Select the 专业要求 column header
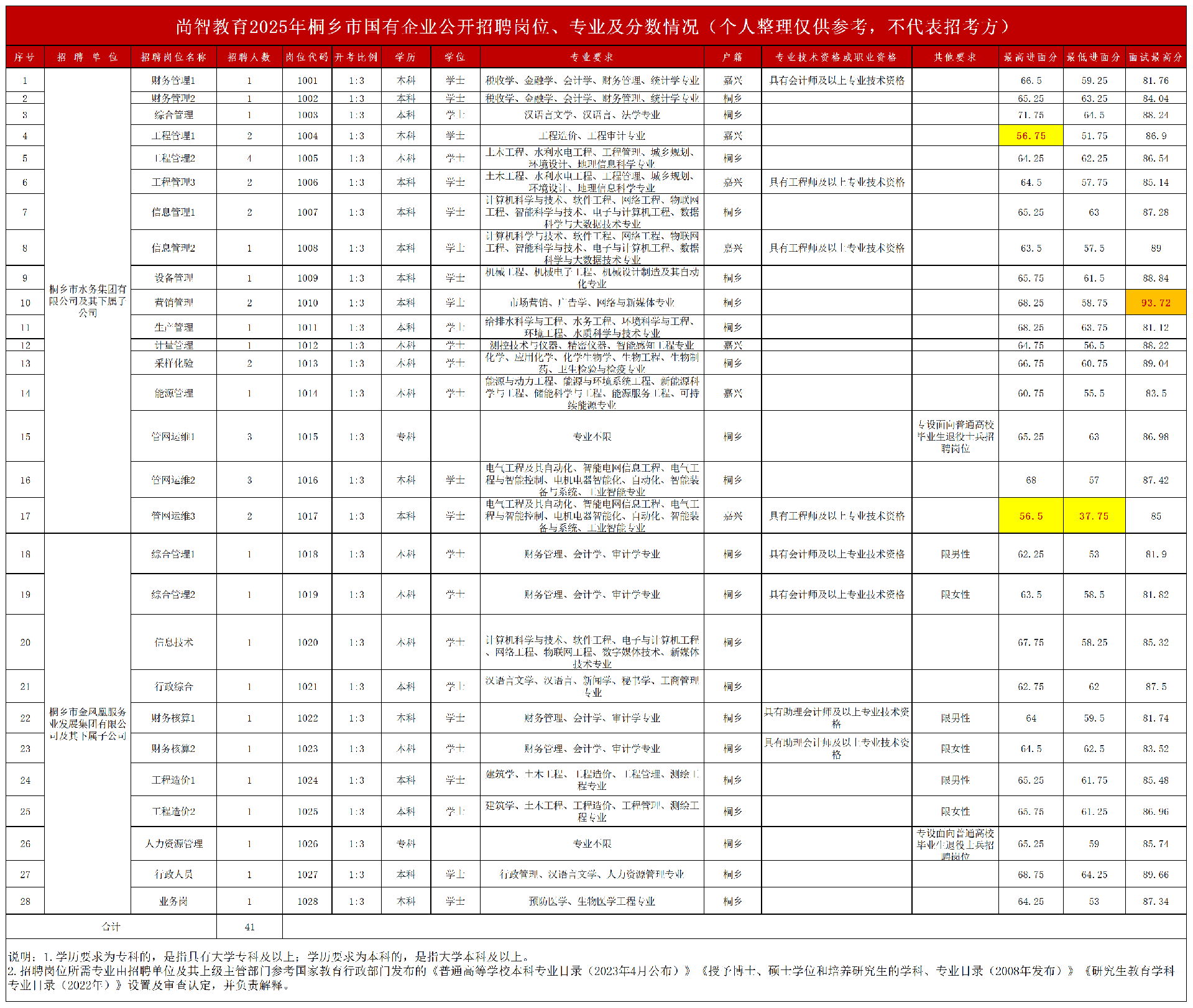The height and width of the screenshot is (1008, 1193). pyautogui.click(x=592, y=57)
